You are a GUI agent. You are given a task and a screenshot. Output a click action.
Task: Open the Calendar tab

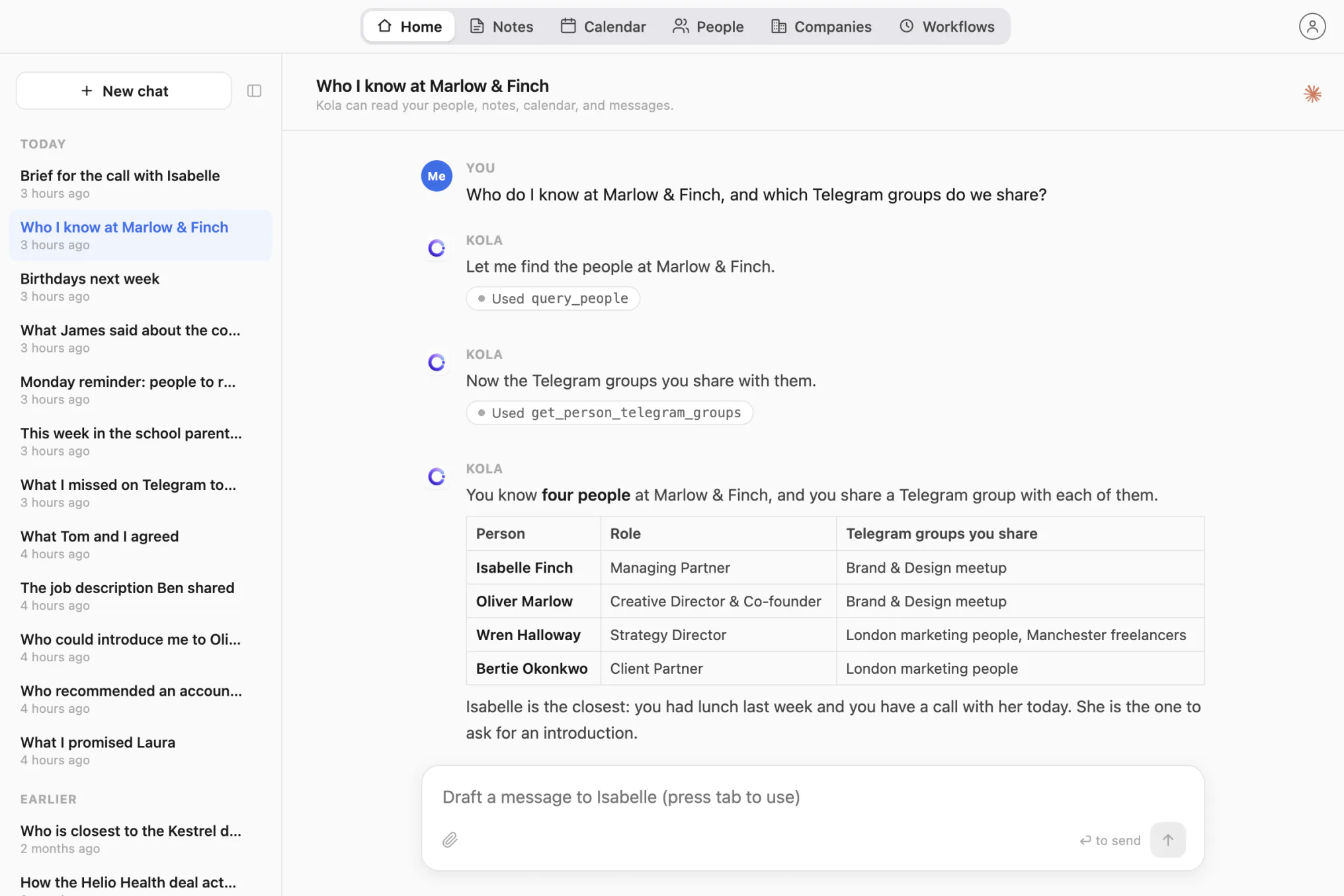click(603, 26)
